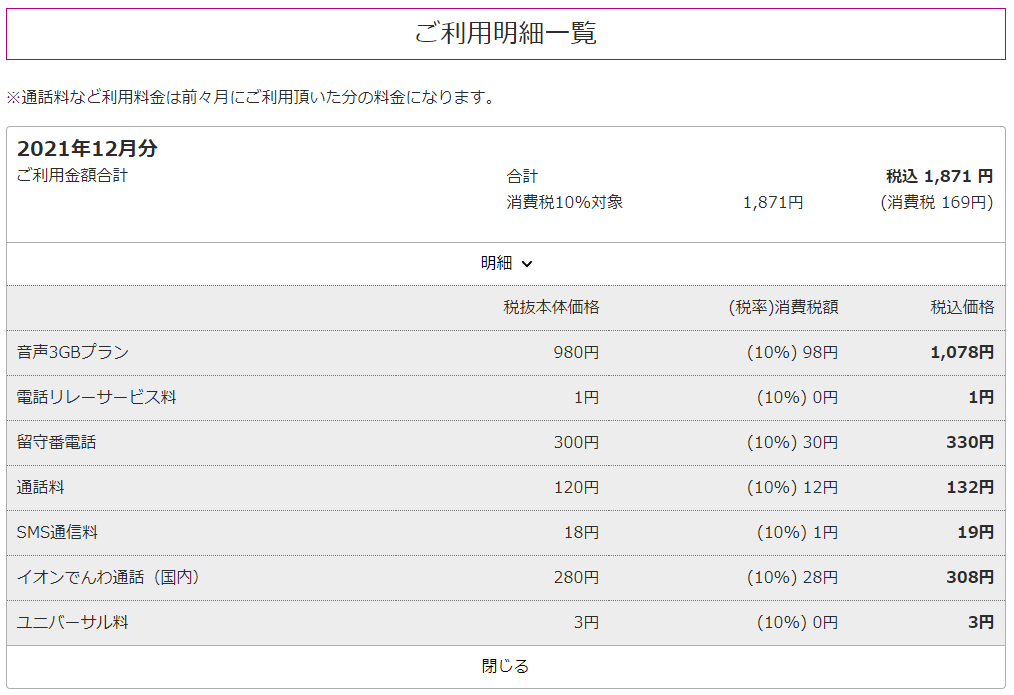Click the 音声3GBプラン row label
The image size is (1014, 695).
pos(73,352)
